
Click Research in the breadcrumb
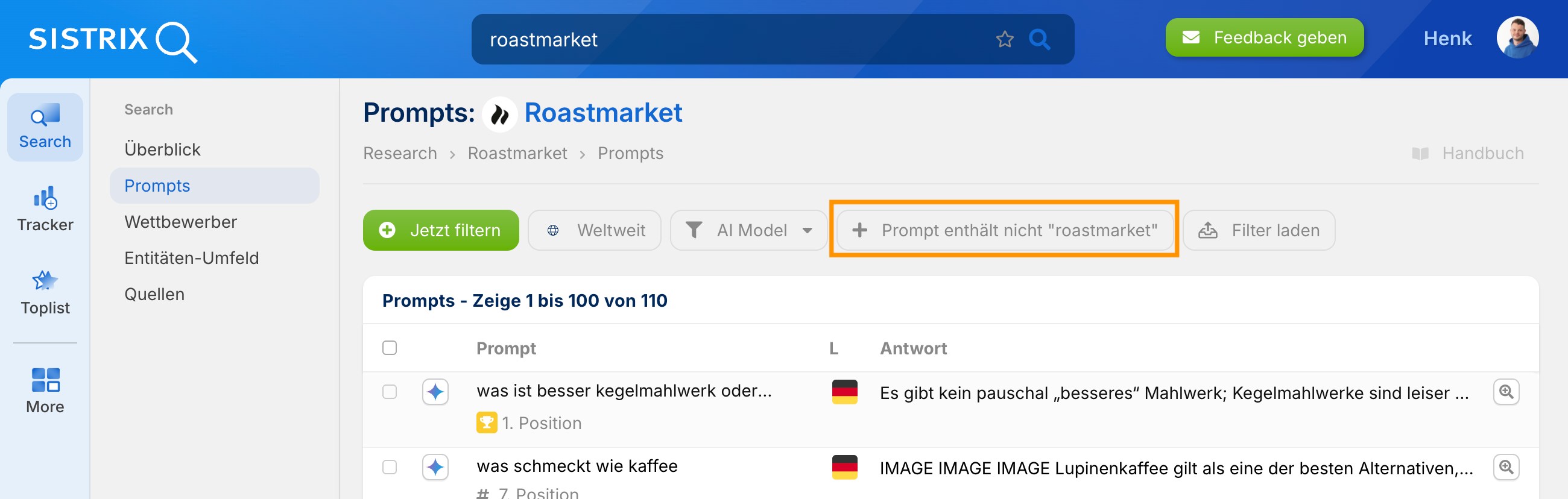tap(400, 153)
